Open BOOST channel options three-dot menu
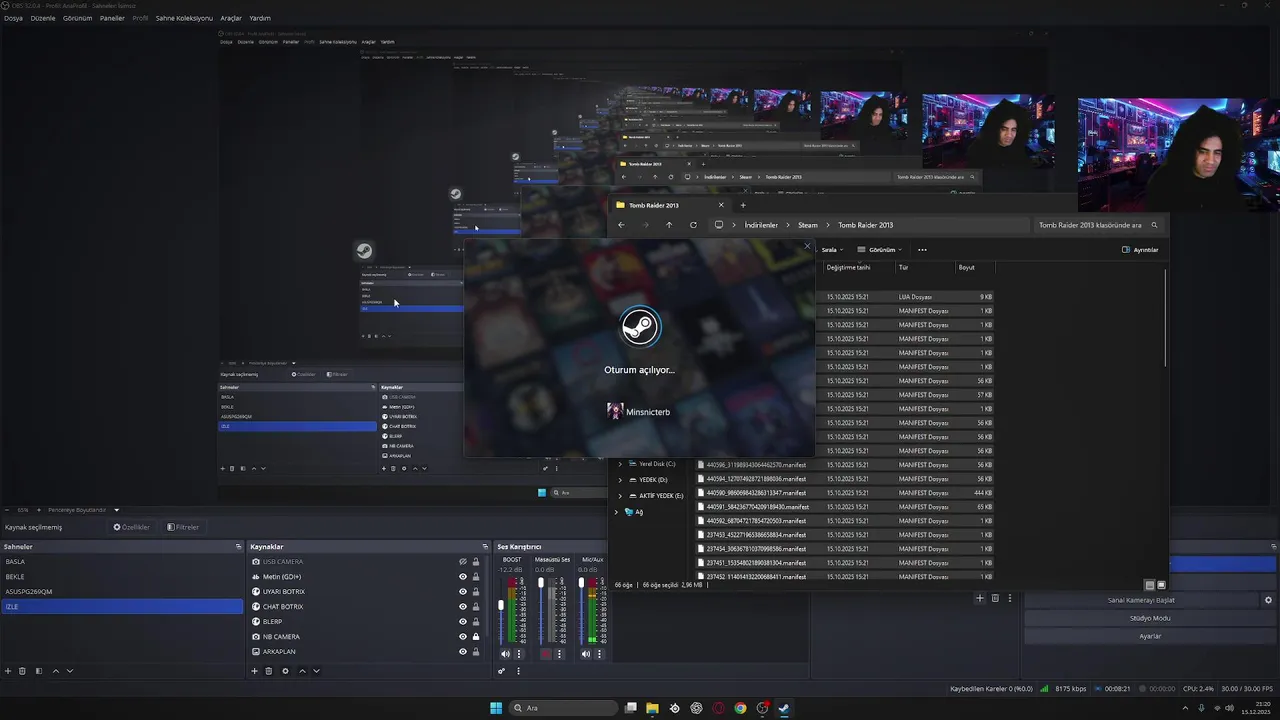1280x720 pixels. pyautogui.click(x=518, y=654)
